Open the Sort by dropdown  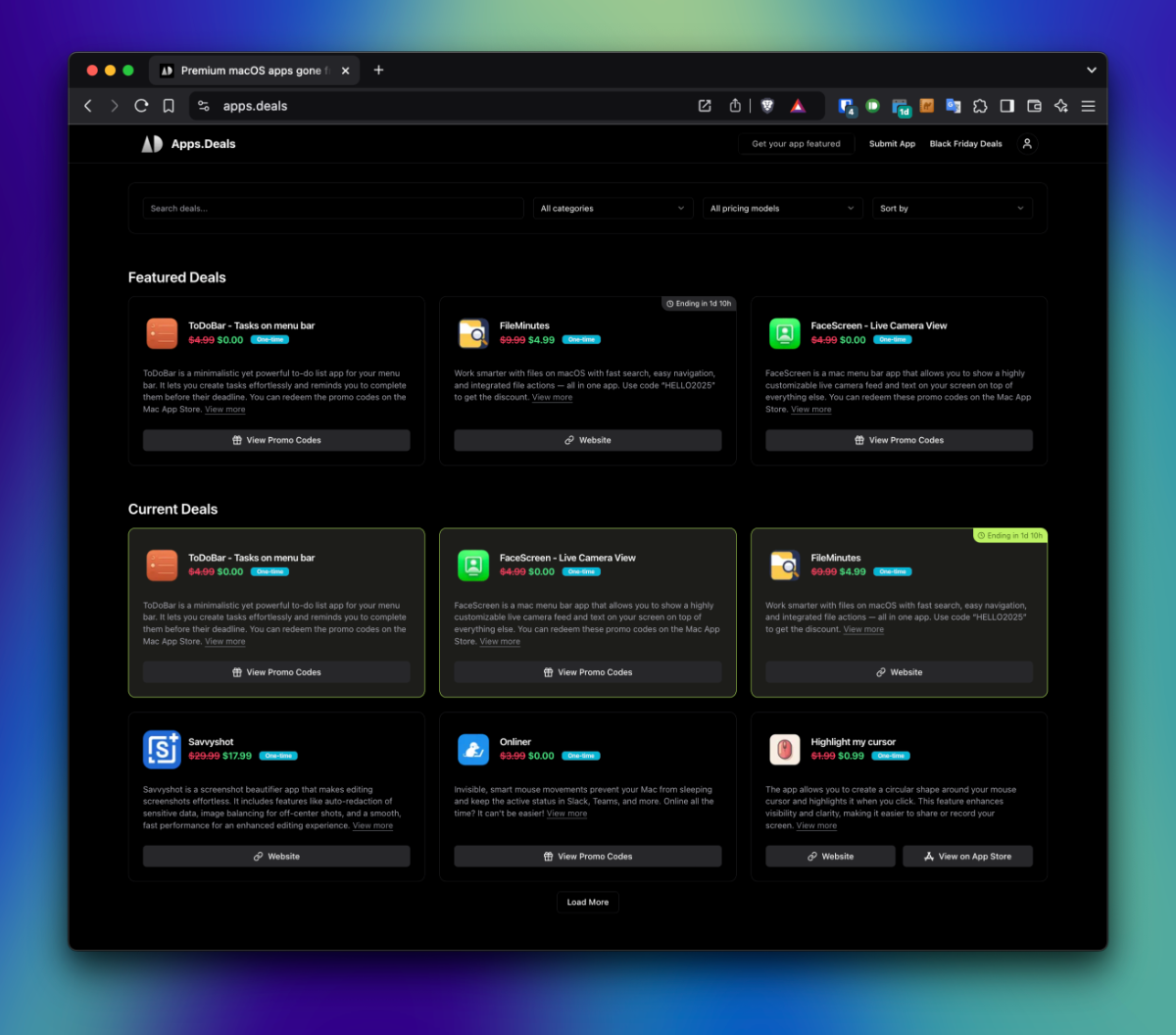click(x=953, y=209)
